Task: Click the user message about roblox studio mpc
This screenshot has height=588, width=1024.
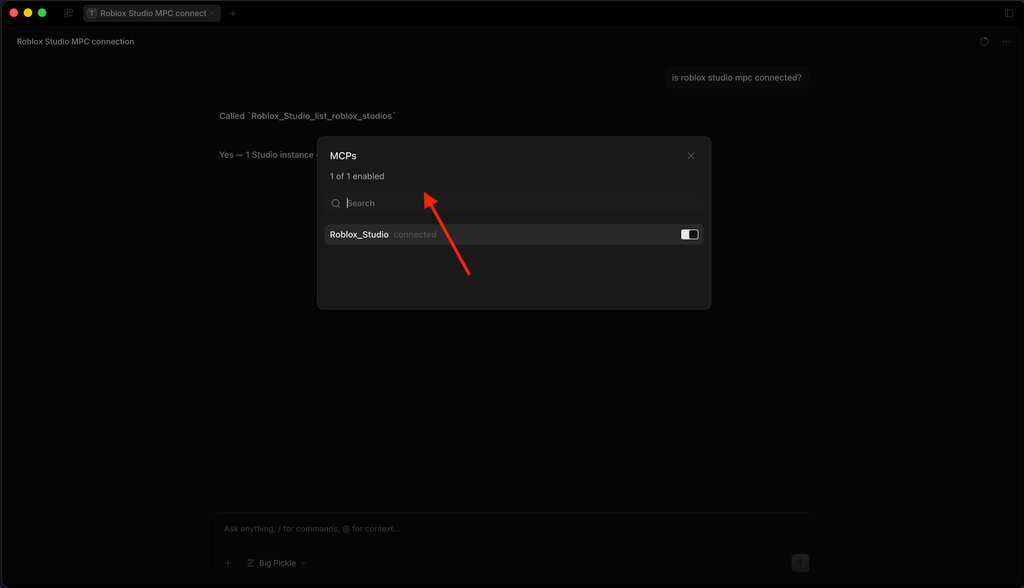Action: click(736, 78)
